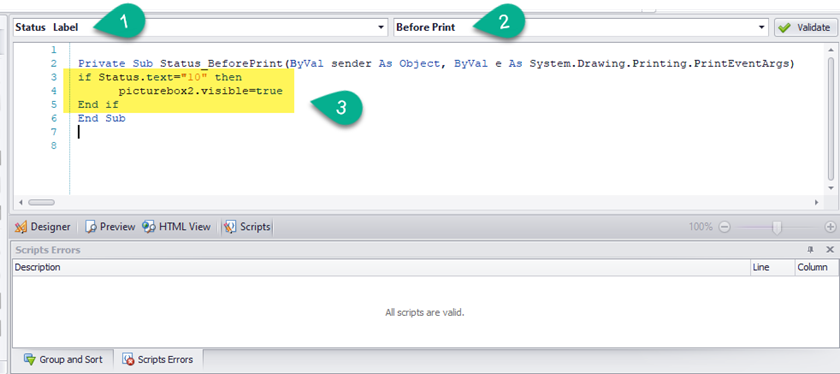840x374 pixels.
Task: Click the editor vertical scrollbar down arrow
Action: [x=830, y=188]
